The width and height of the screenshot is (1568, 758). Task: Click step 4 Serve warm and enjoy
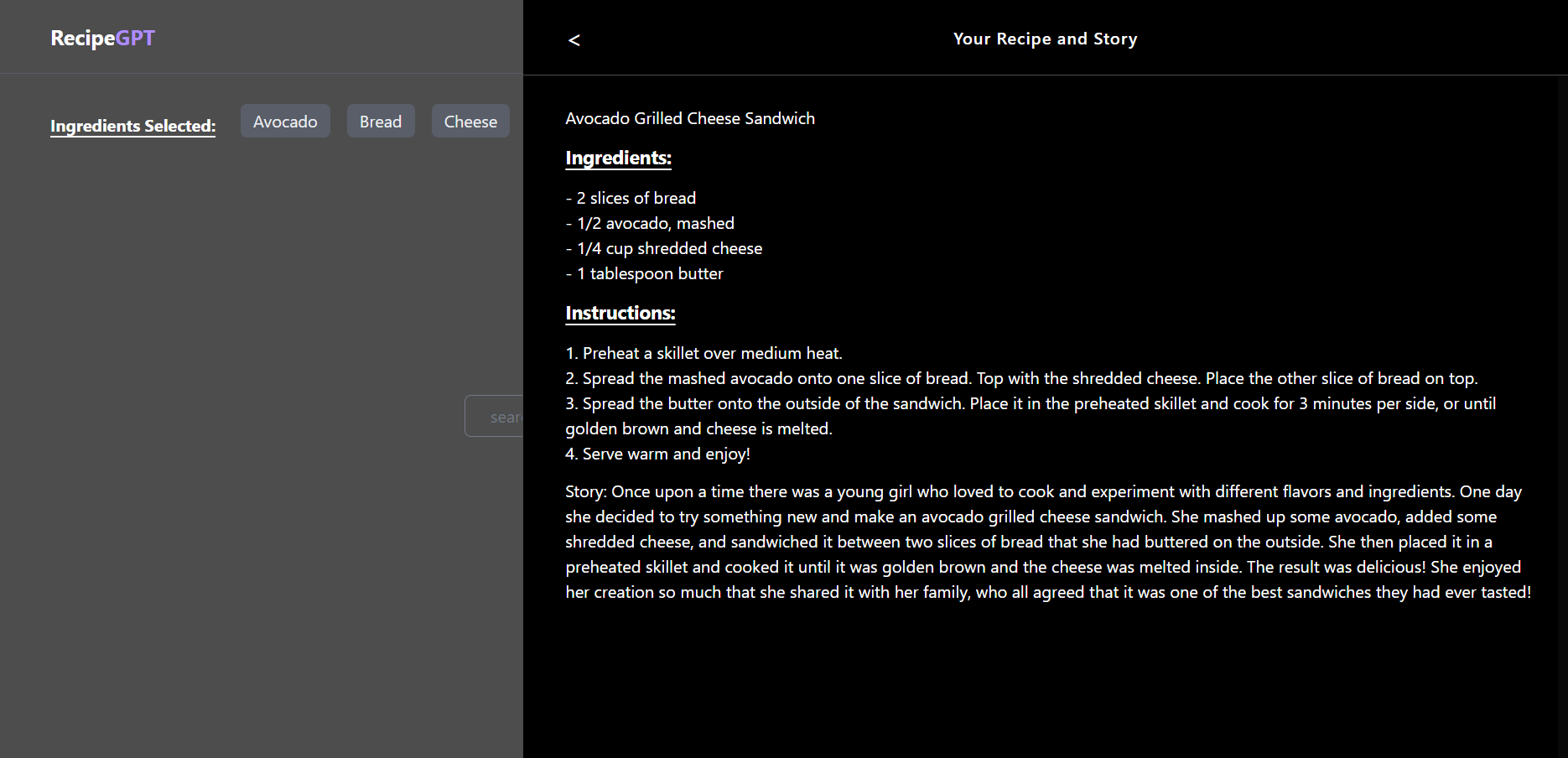click(x=657, y=454)
